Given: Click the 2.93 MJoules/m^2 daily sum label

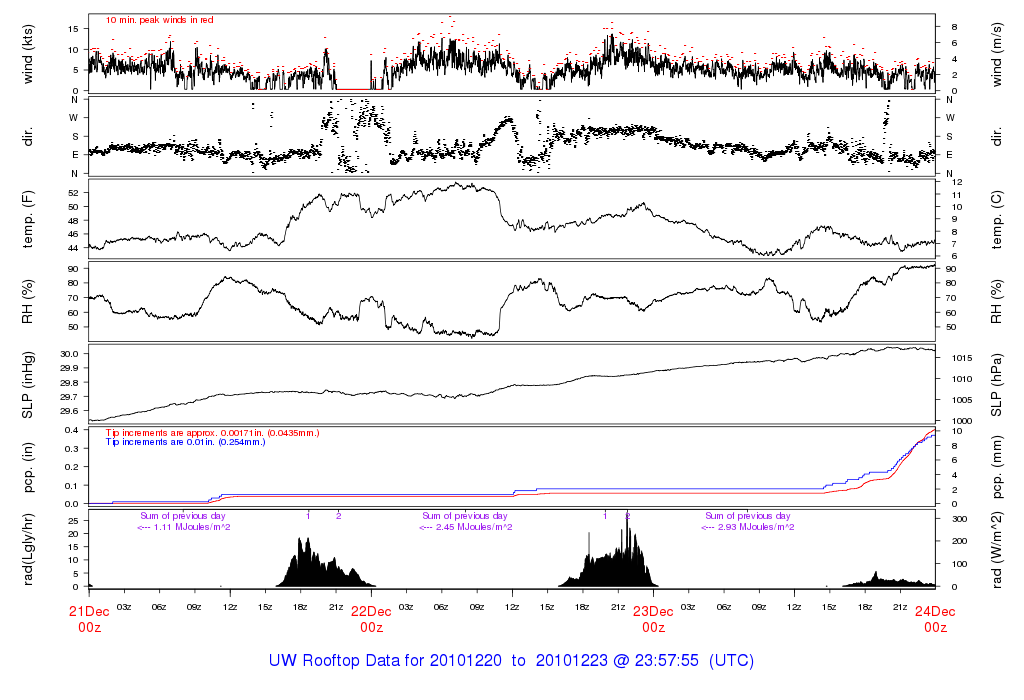Looking at the screenshot, I should point(749,527).
